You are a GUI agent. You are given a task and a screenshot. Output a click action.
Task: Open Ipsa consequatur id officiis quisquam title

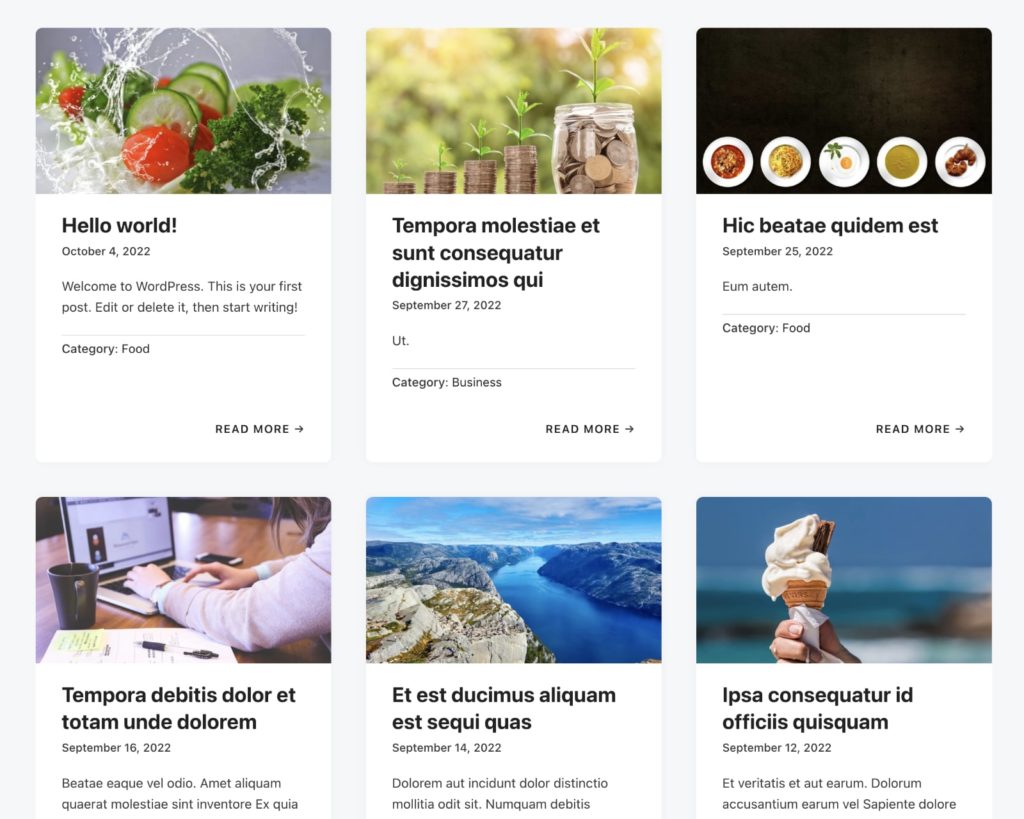[x=818, y=709]
